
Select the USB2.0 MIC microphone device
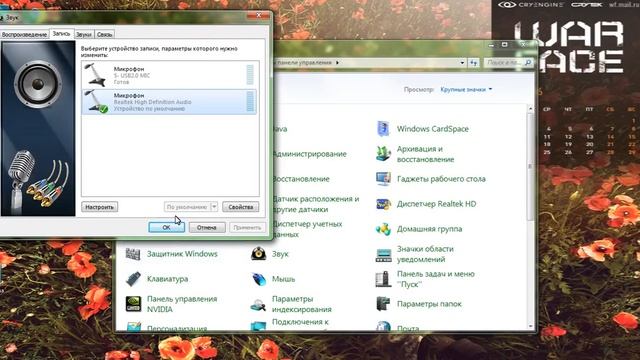click(169, 75)
